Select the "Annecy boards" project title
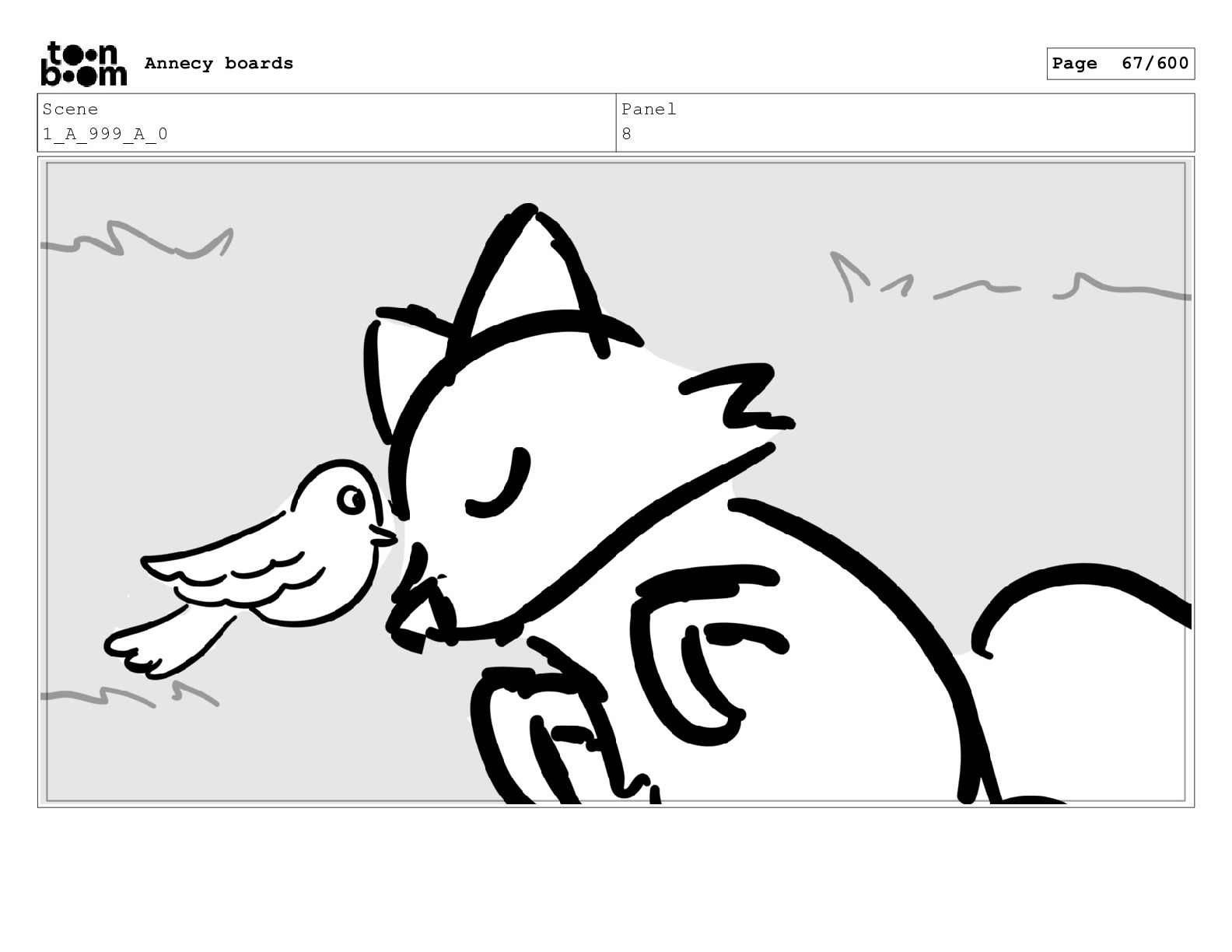1232x952 pixels. tap(219, 63)
